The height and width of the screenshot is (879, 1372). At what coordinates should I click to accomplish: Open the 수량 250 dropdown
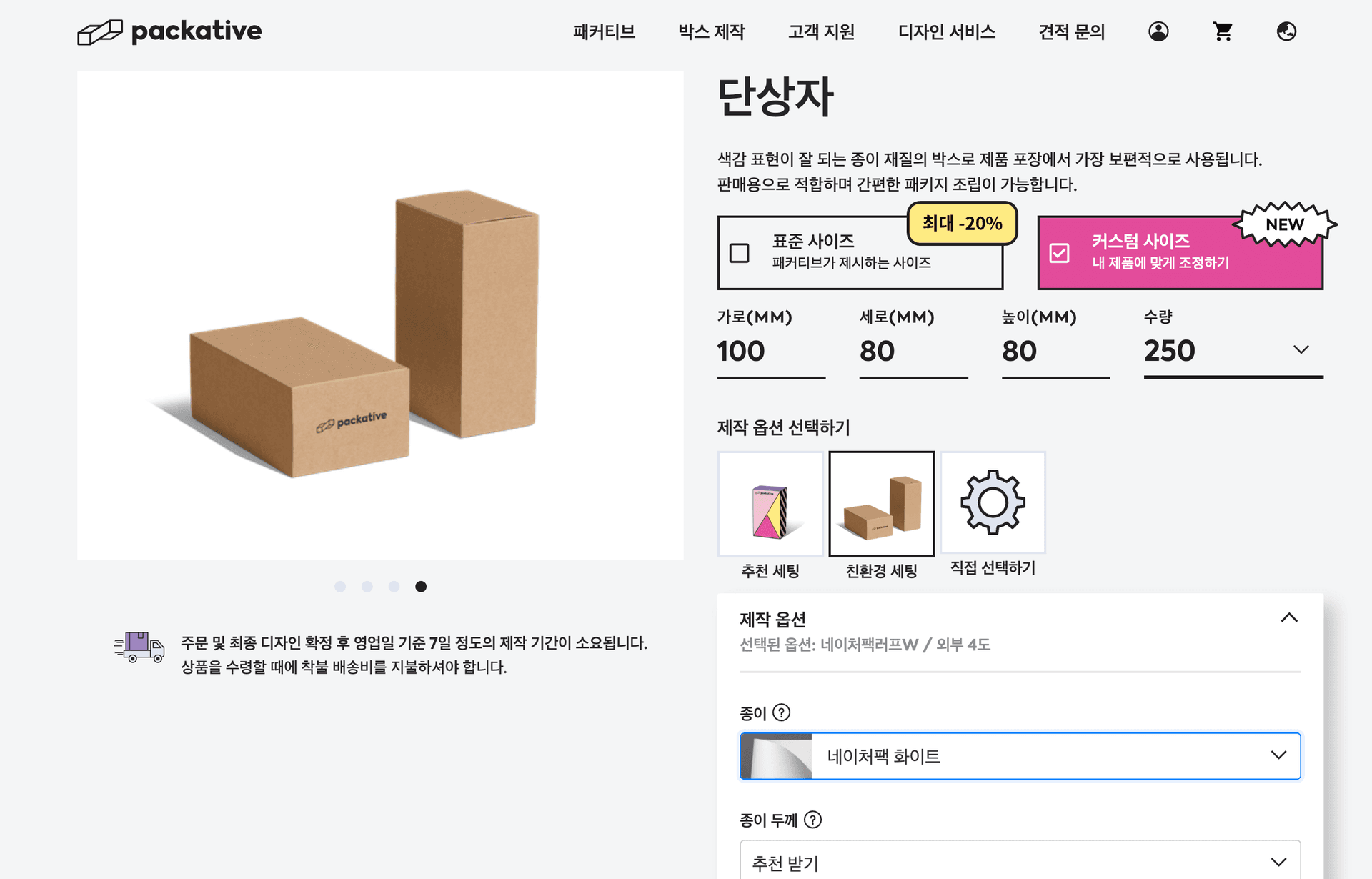(1233, 351)
